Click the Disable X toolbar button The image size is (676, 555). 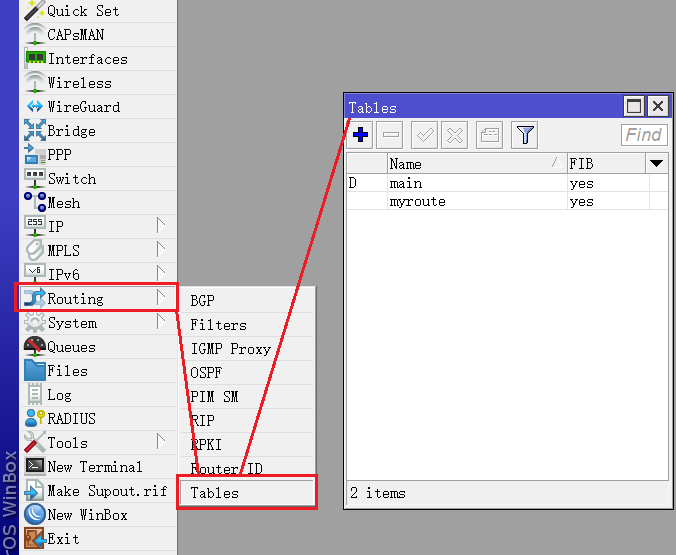coord(454,135)
